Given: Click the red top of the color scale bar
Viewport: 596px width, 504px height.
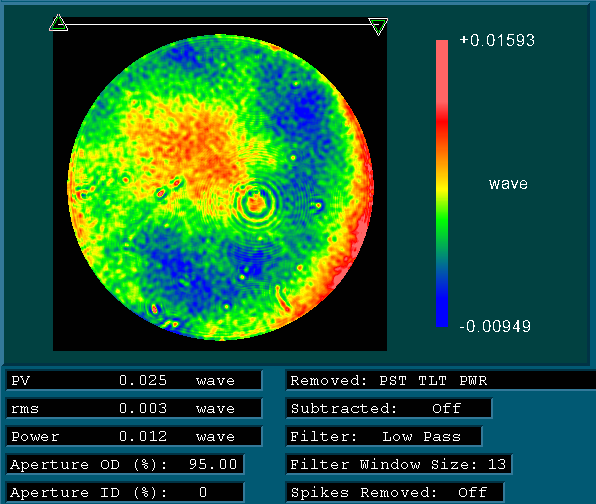Looking at the screenshot, I should [442, 76].
